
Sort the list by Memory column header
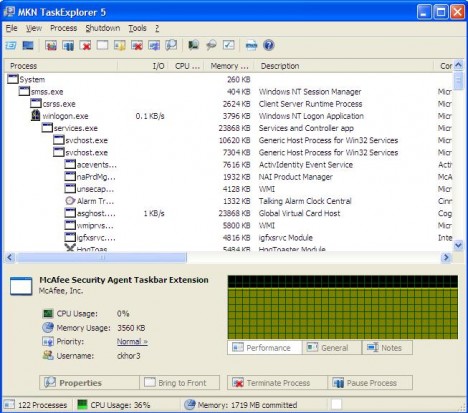click(x=229, y=66)
